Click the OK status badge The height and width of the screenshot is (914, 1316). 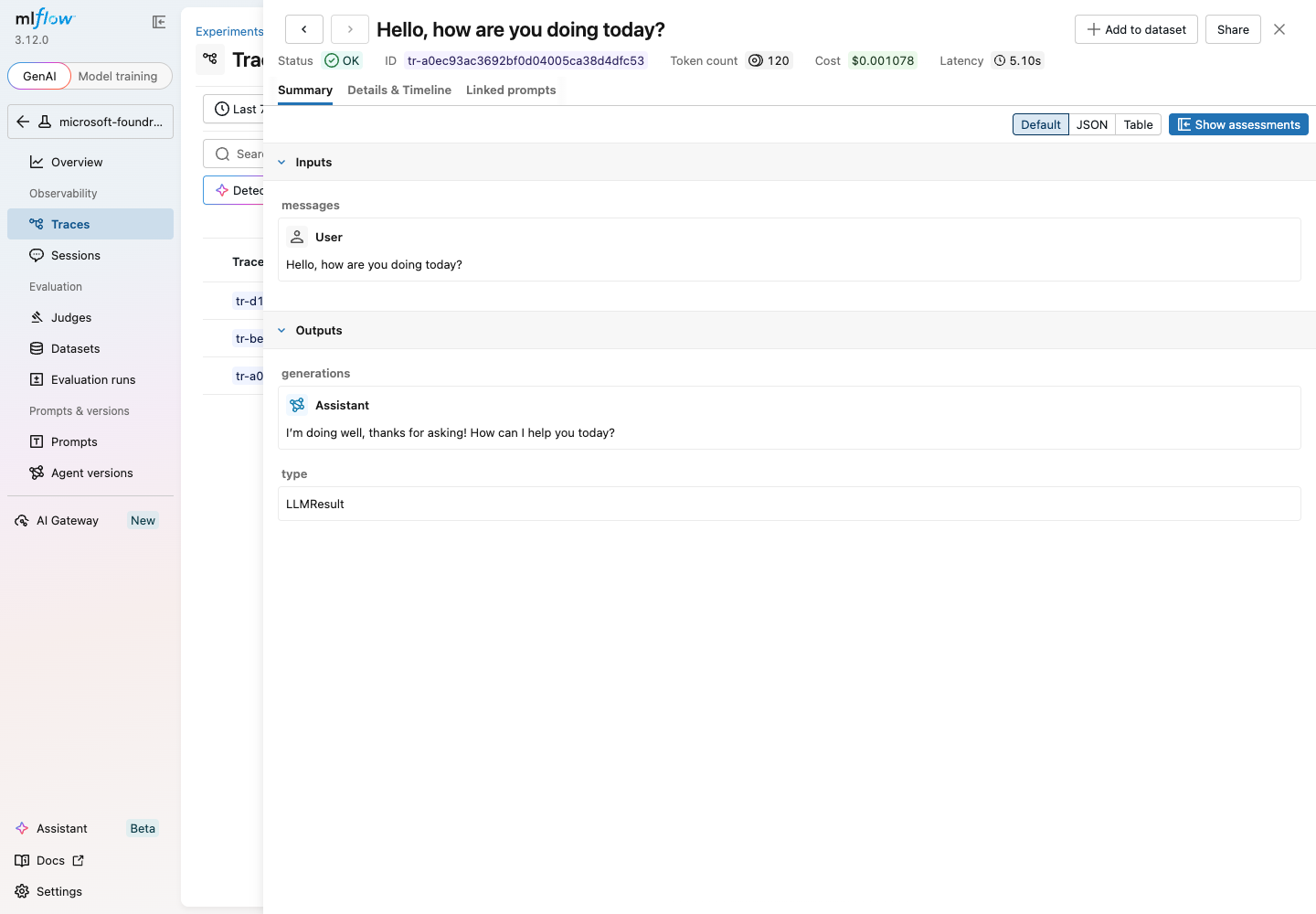click(x=343, y=60)
